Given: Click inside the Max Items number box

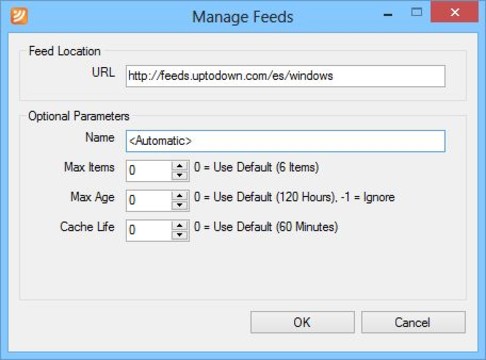Looking at the screenshot, I should (149, 171).
